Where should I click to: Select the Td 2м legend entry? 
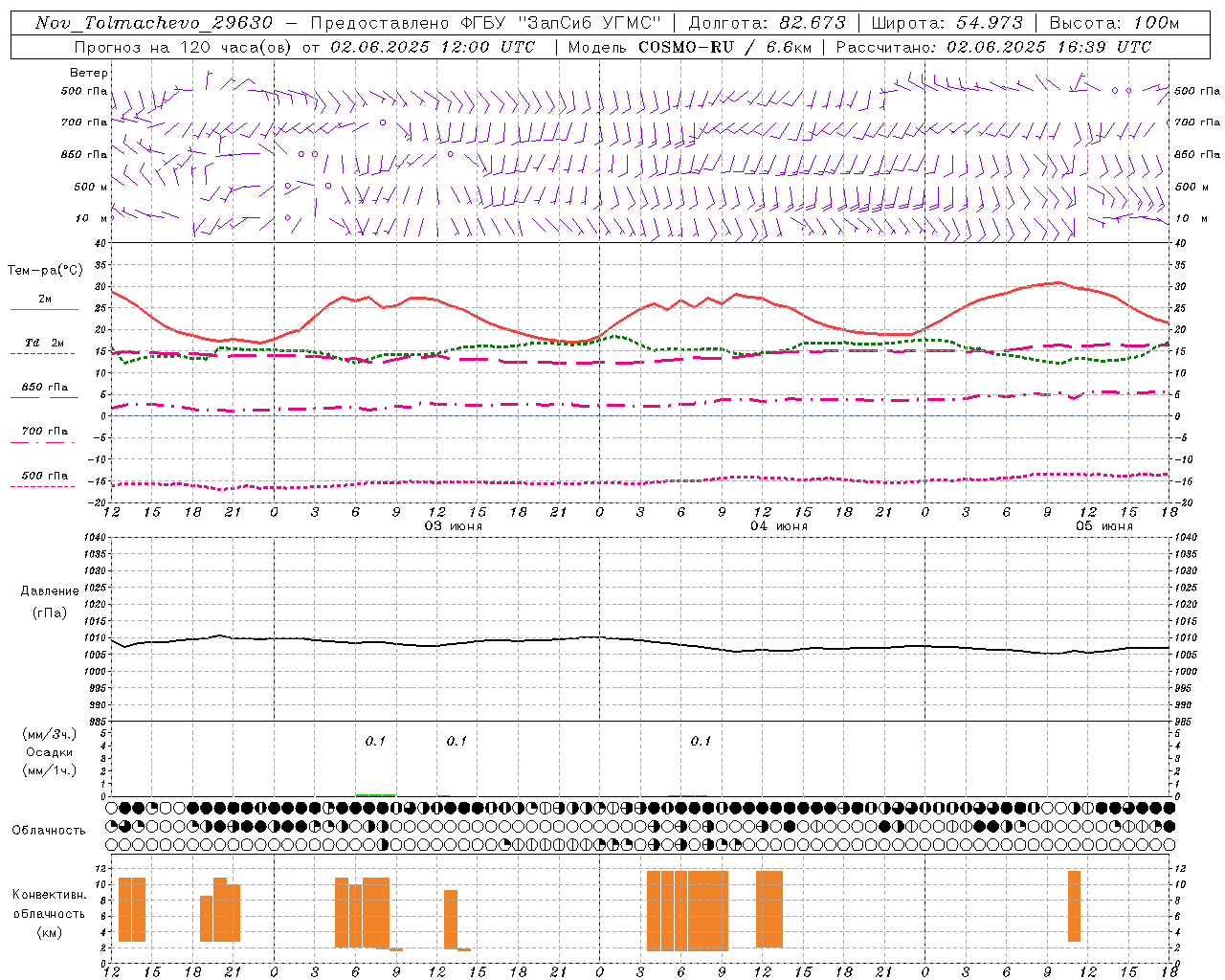click(x=44, y=343)
